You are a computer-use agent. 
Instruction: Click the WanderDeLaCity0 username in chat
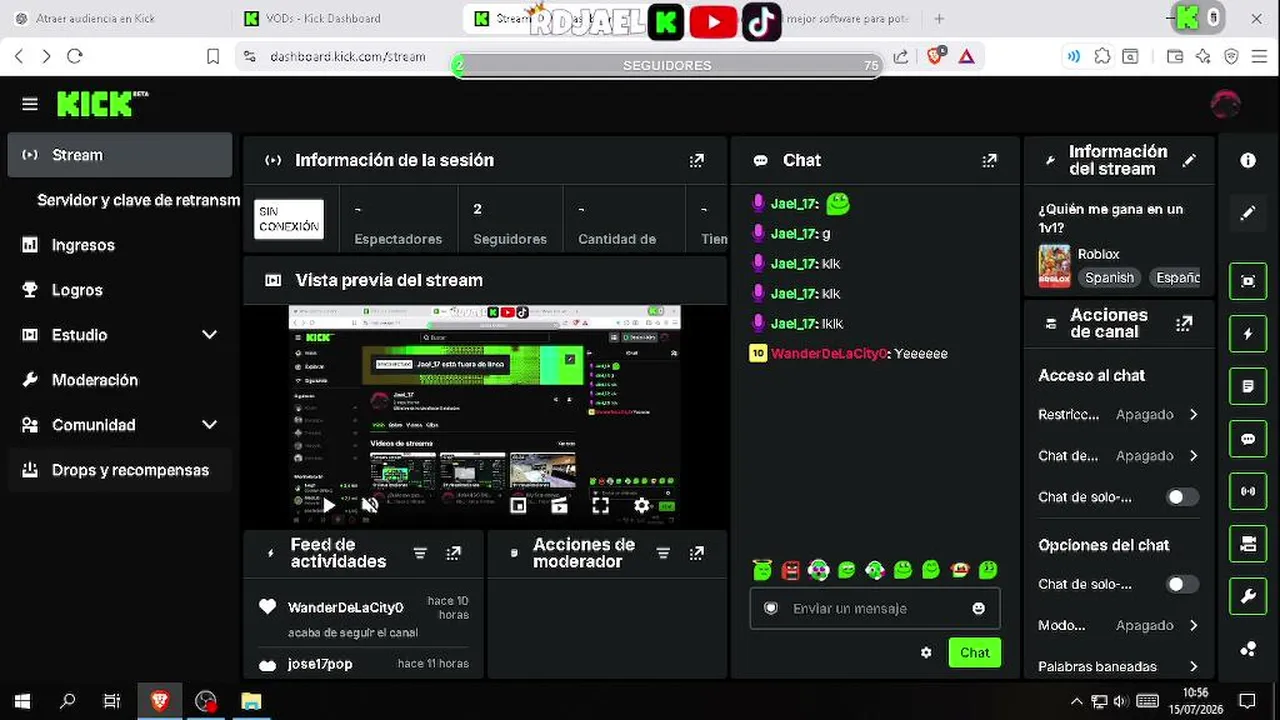pyautogui.click(x=829, y=353)
